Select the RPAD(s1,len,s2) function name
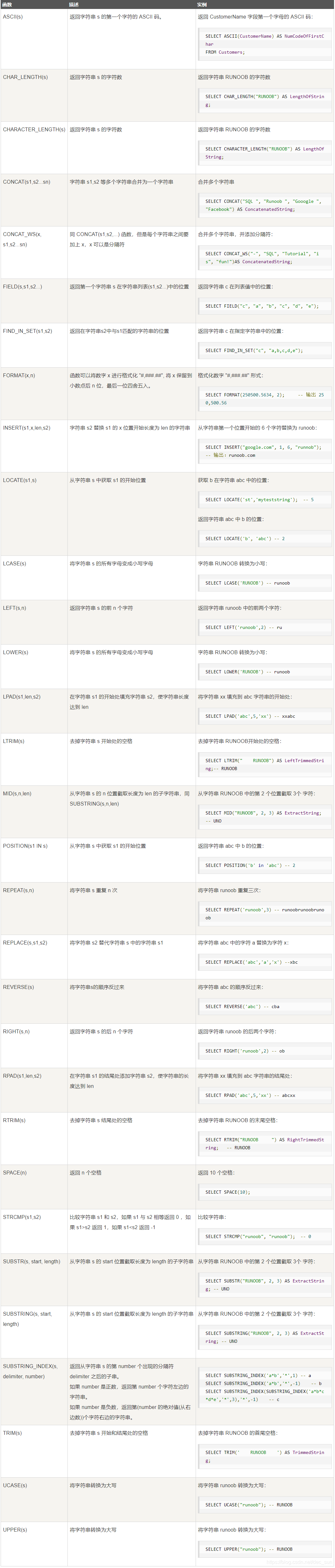Screen dimensions: 335x1568 click(x=22, y=1076)
